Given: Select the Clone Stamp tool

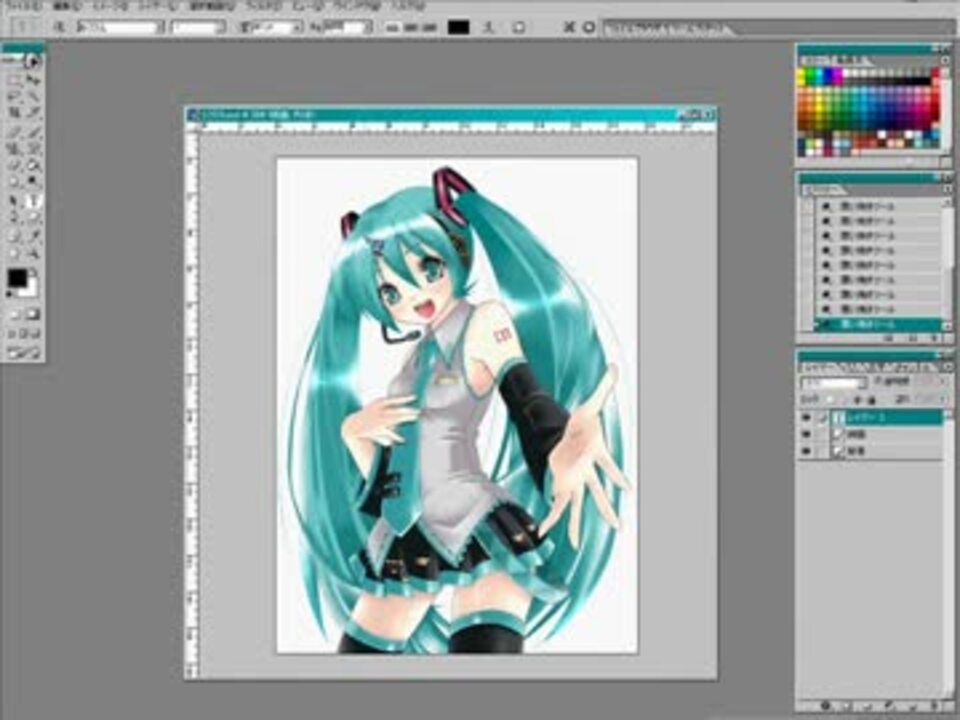Looking at the screenshot, I should (14, 148).
